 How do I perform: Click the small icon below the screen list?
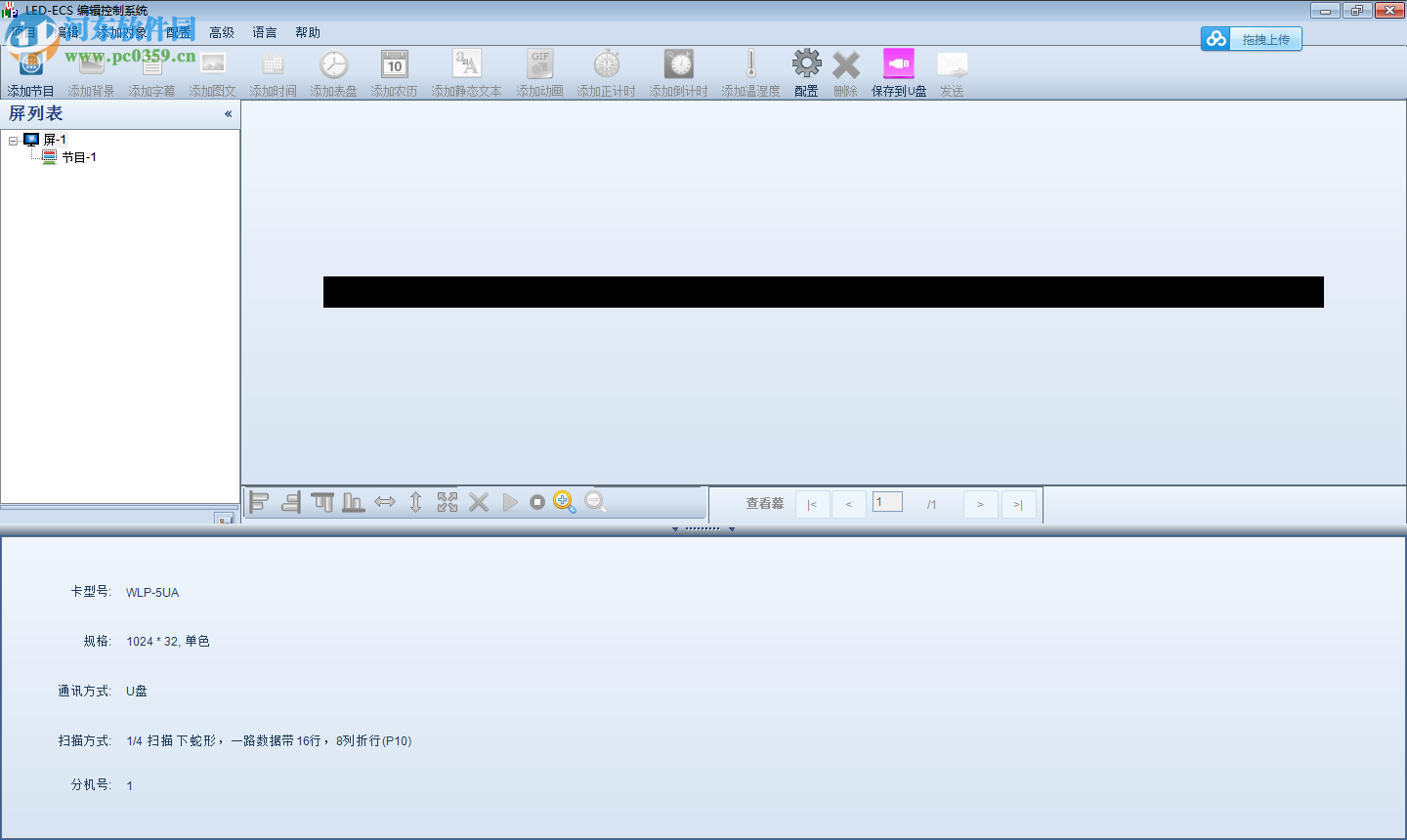tap(225, 519)
